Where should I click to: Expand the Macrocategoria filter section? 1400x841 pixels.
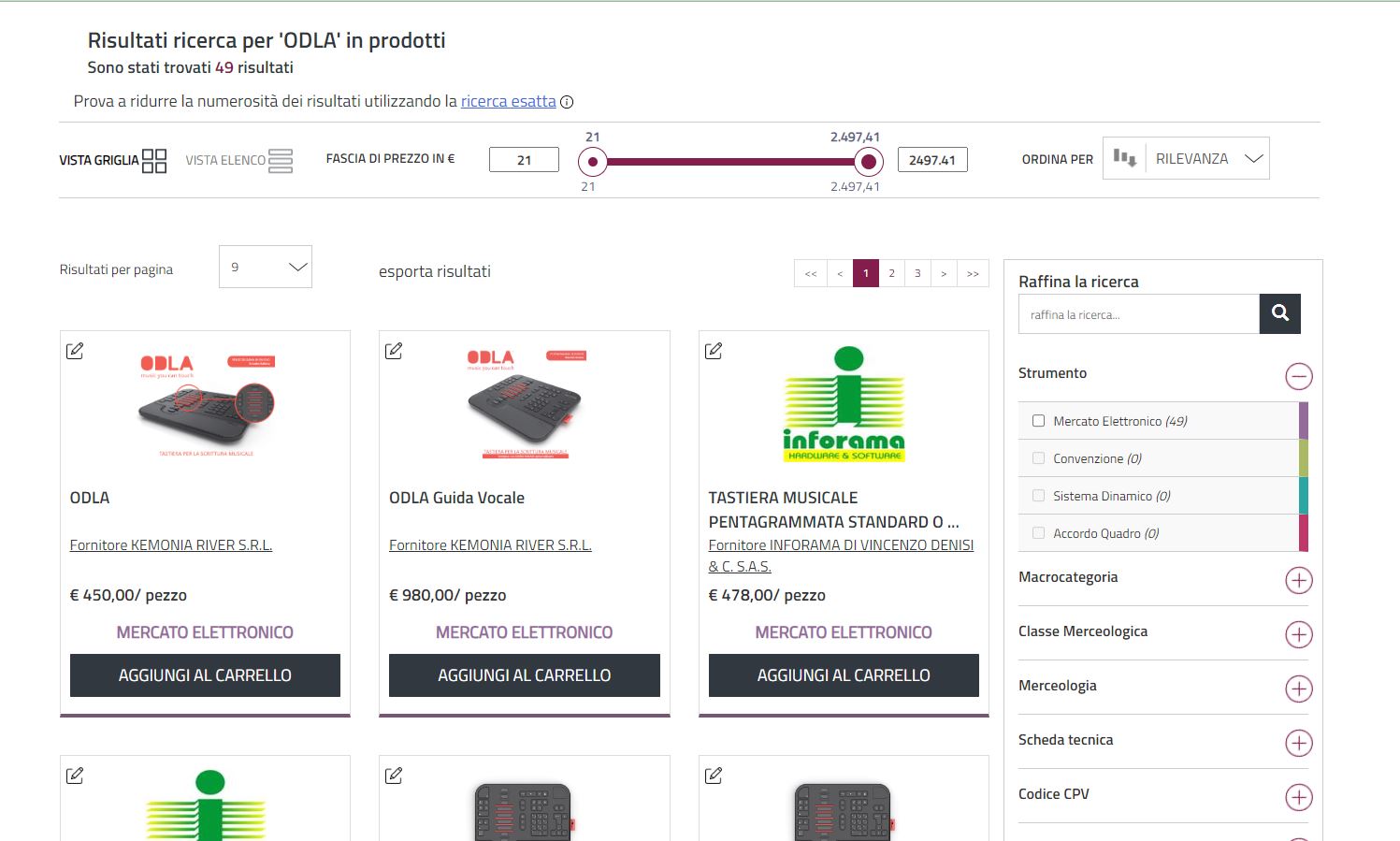coord(1298,580)
